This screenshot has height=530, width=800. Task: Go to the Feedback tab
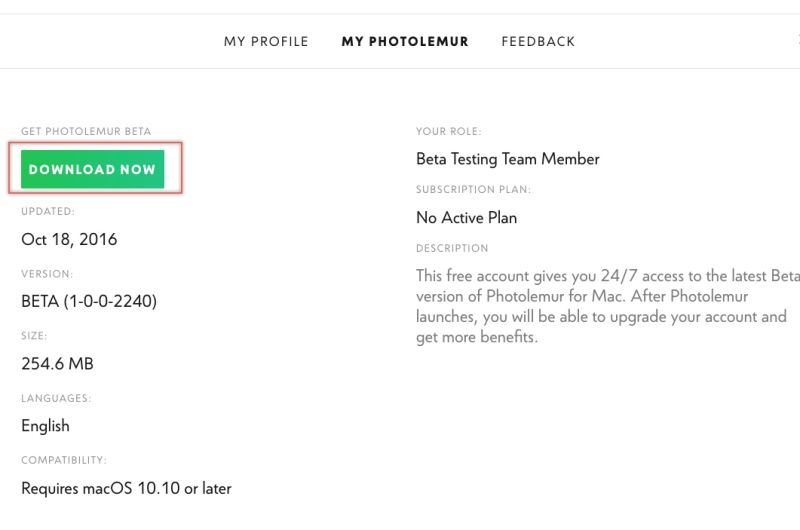[x=538, y=42]
